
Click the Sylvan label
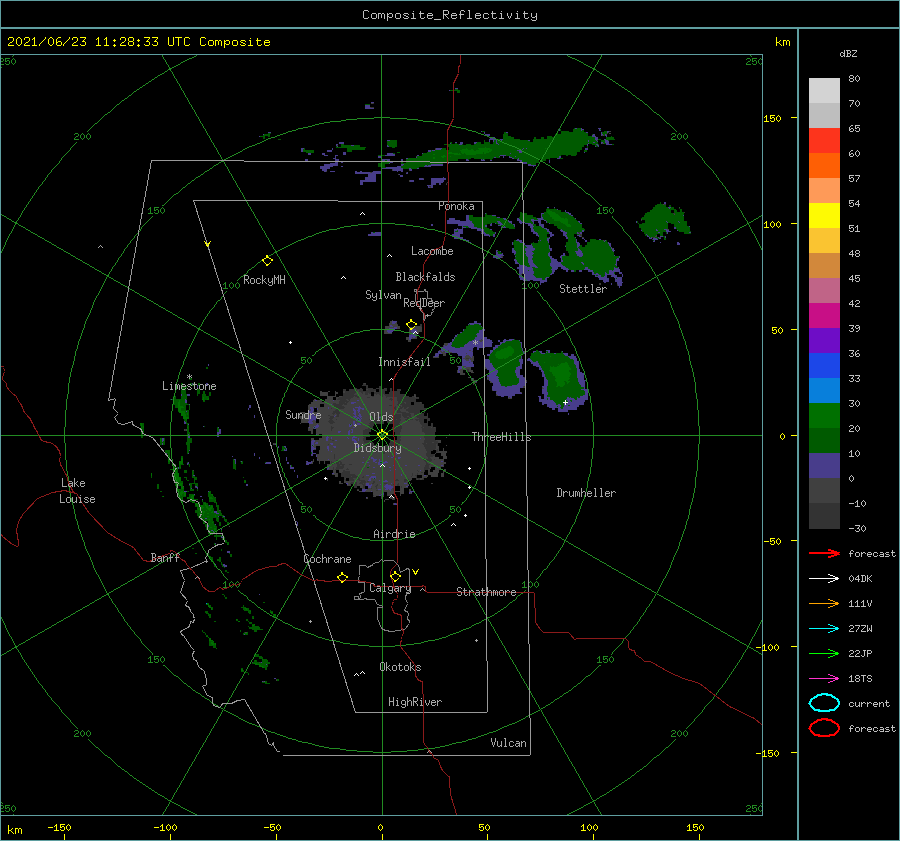tap(383, 295)
